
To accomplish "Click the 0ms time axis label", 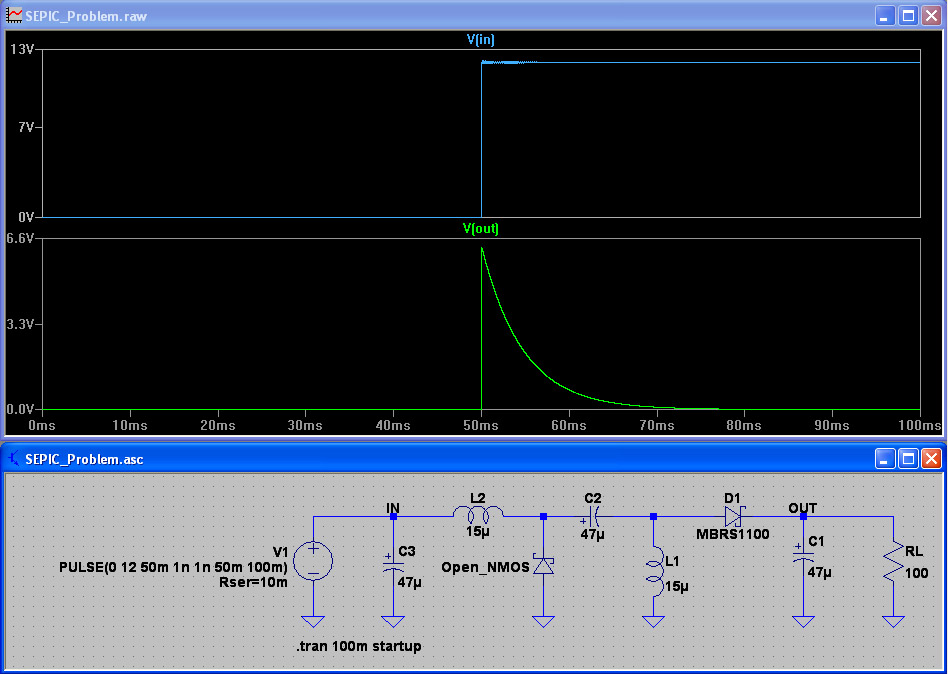I will click(x=42, y=426).
